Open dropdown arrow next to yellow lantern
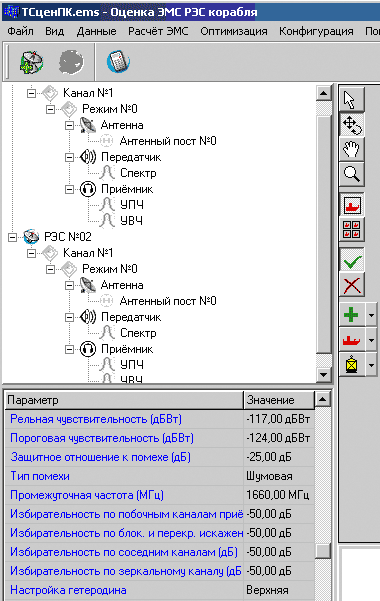 tap(371, 364)
